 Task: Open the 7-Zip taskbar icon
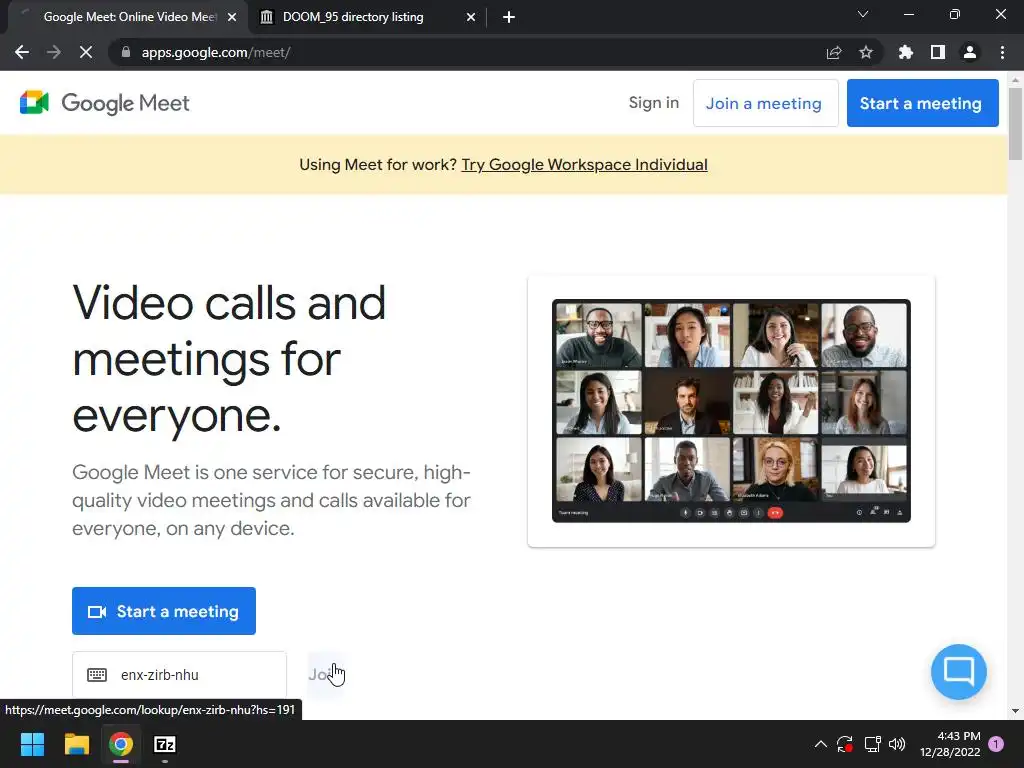click(165, 744)
